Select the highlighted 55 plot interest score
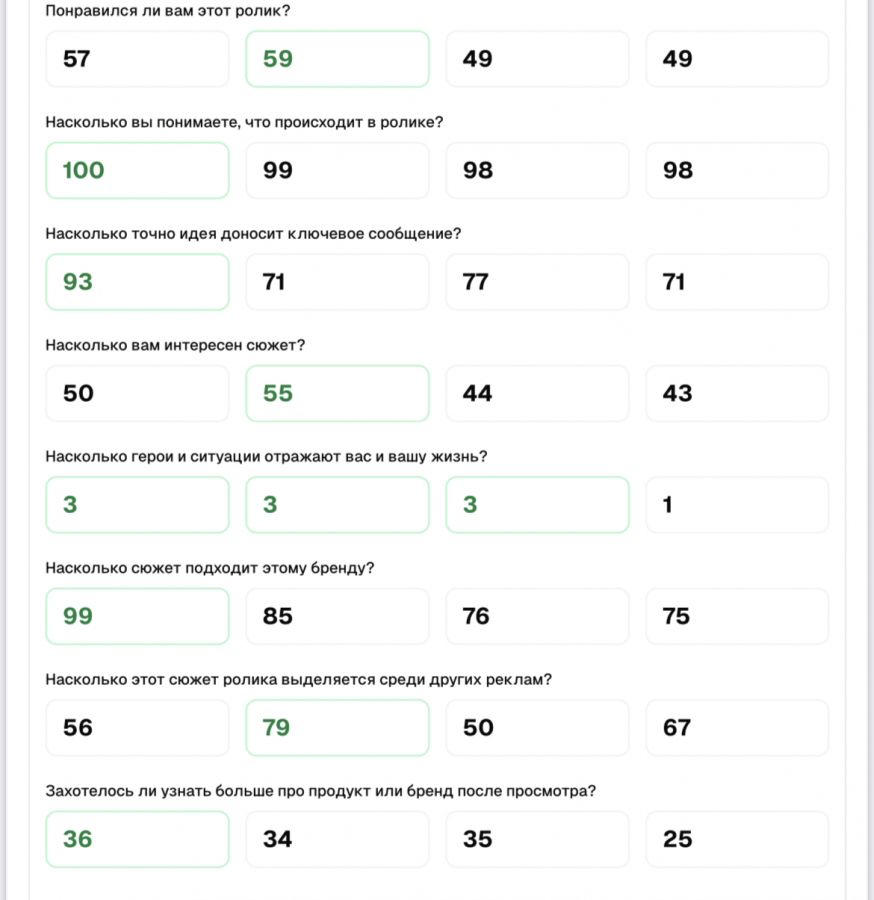The image size is (874, 900). [337, 393]
